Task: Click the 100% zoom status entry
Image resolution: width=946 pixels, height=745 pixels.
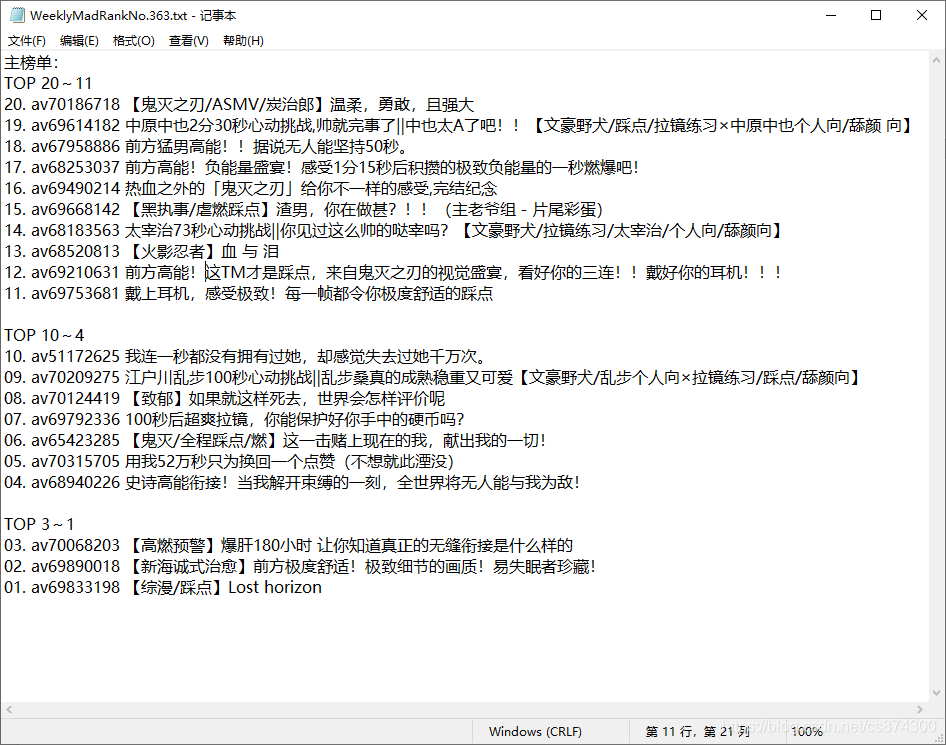Action: pos(807,731)
